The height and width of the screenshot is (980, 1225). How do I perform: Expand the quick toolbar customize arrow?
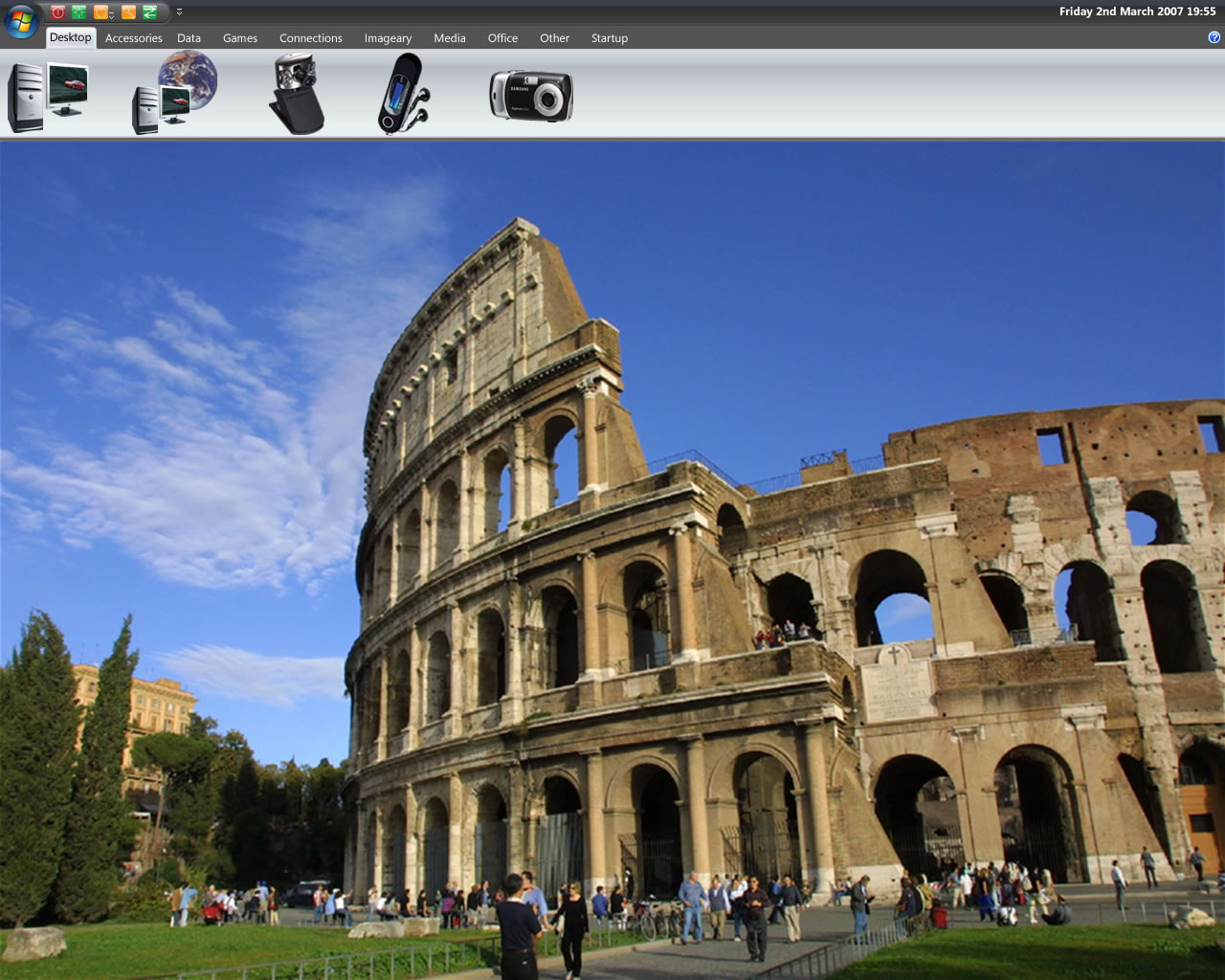point(179,12)
